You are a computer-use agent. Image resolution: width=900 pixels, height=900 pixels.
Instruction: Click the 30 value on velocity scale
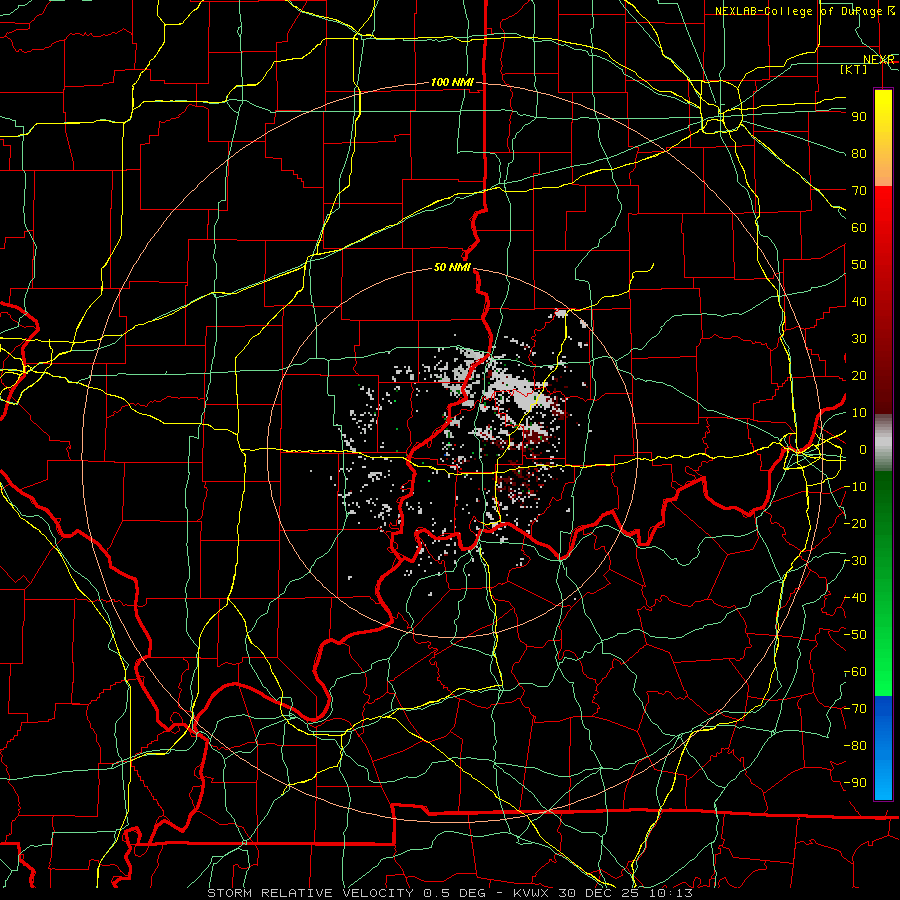(x=859, y=339)
